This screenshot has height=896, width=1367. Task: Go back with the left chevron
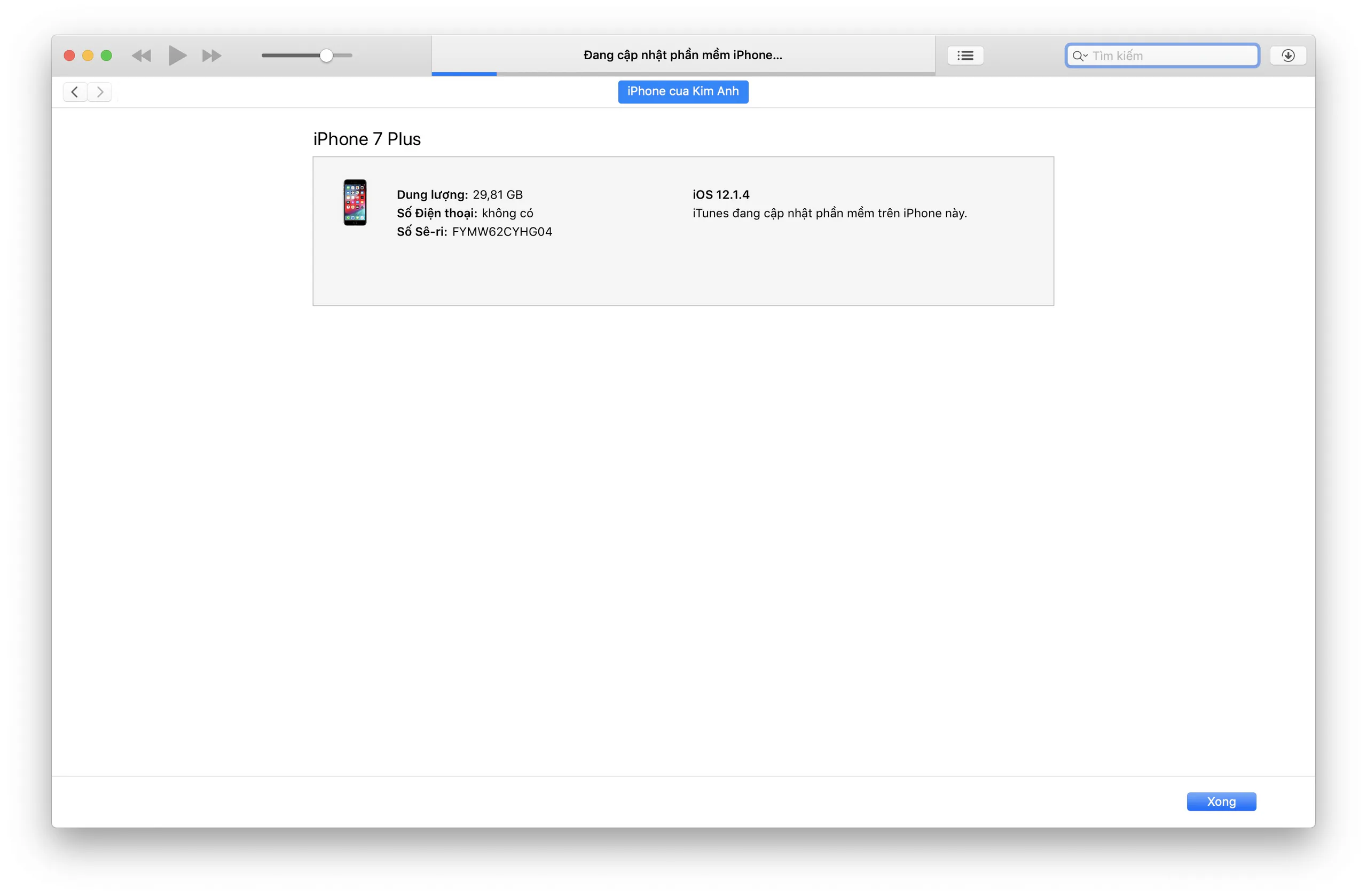point(75,92)
